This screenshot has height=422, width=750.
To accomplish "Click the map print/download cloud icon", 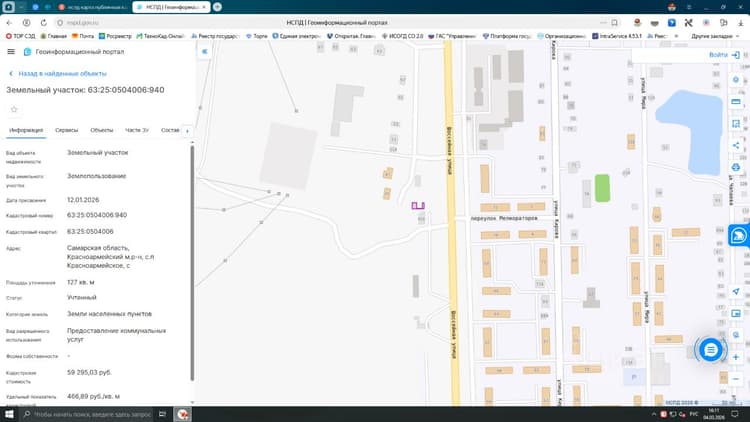I will coord(736,167).
